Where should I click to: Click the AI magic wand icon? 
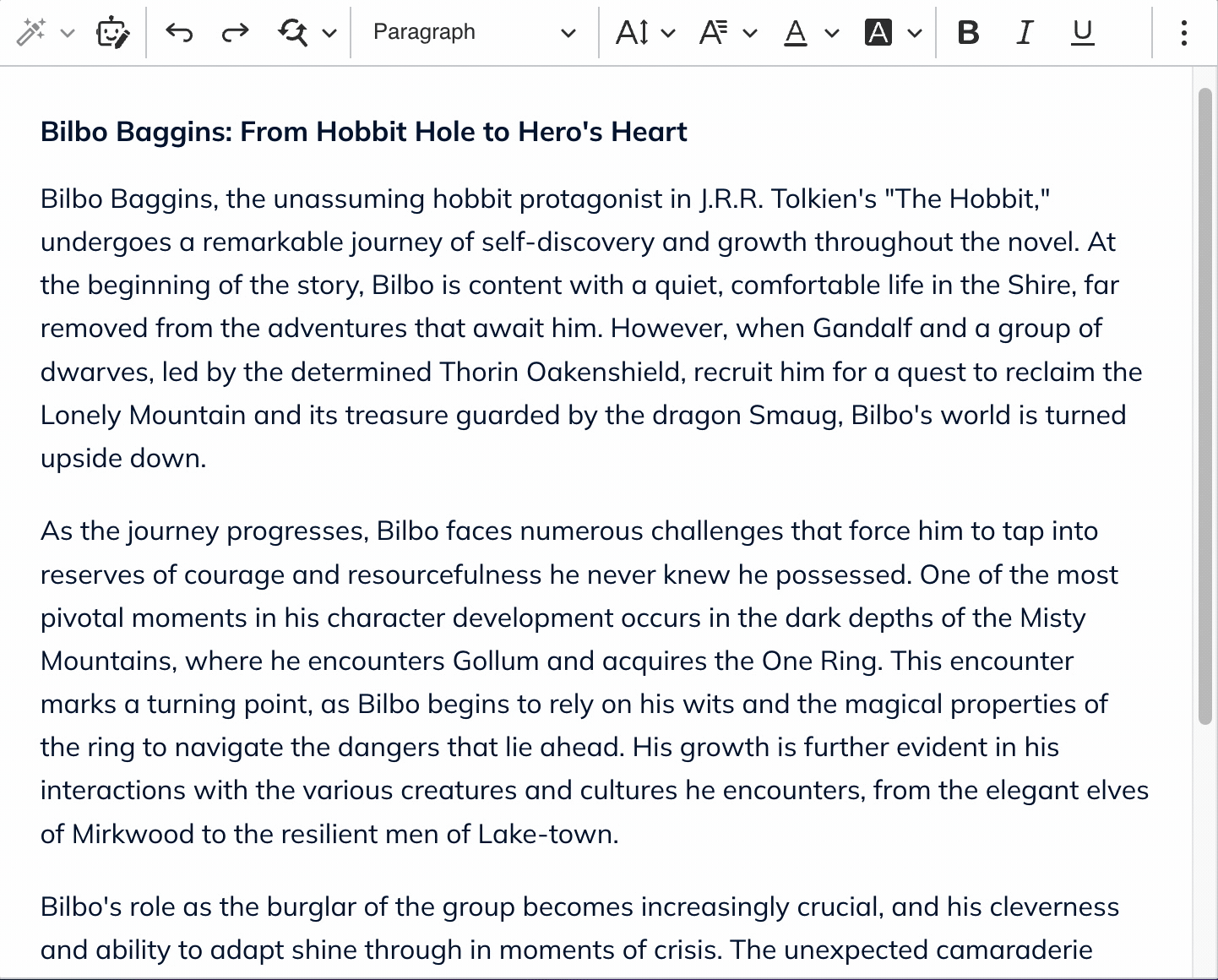click(30, 33)
